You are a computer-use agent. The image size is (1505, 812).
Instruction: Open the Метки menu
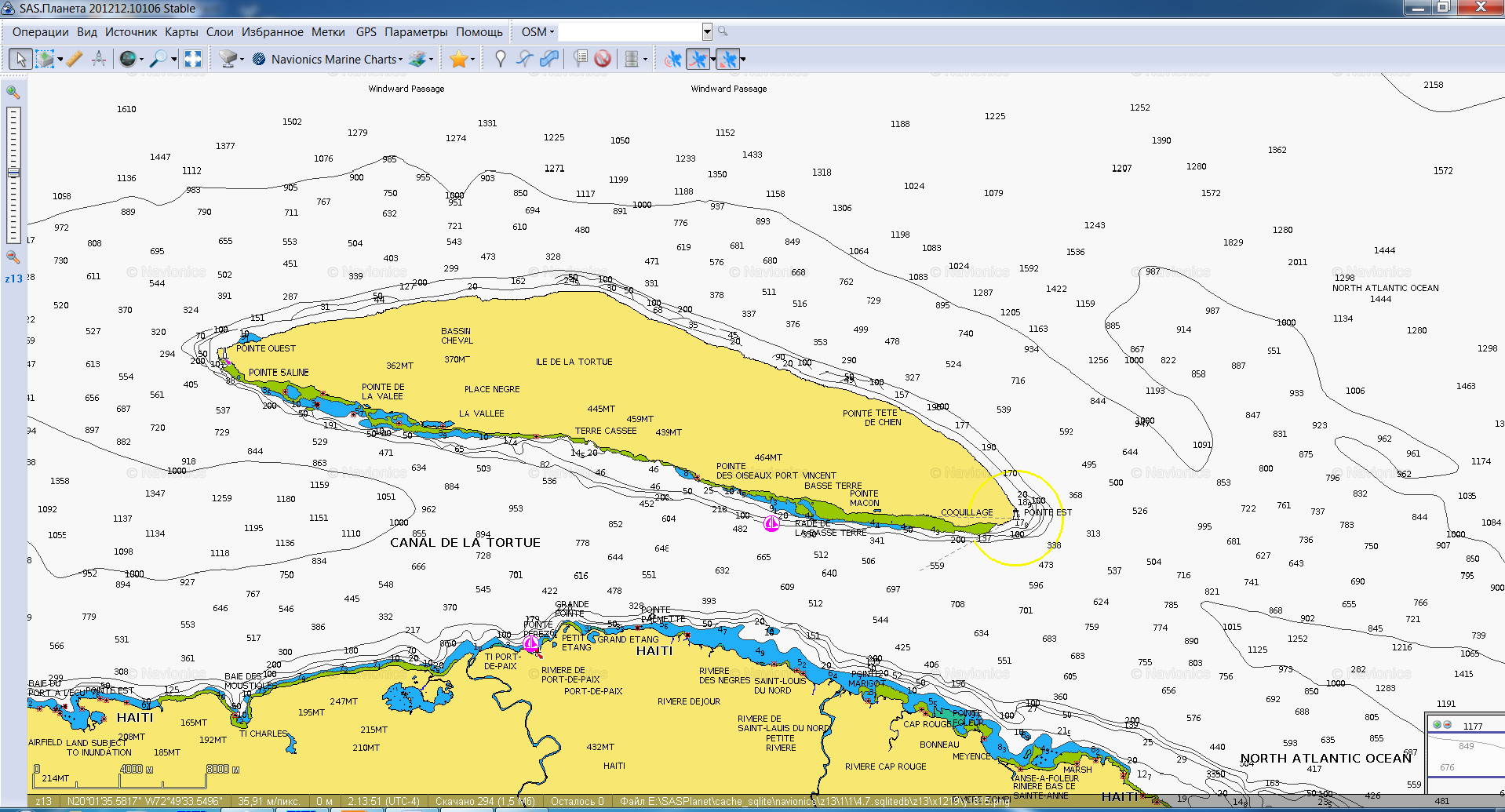point(328,32)
